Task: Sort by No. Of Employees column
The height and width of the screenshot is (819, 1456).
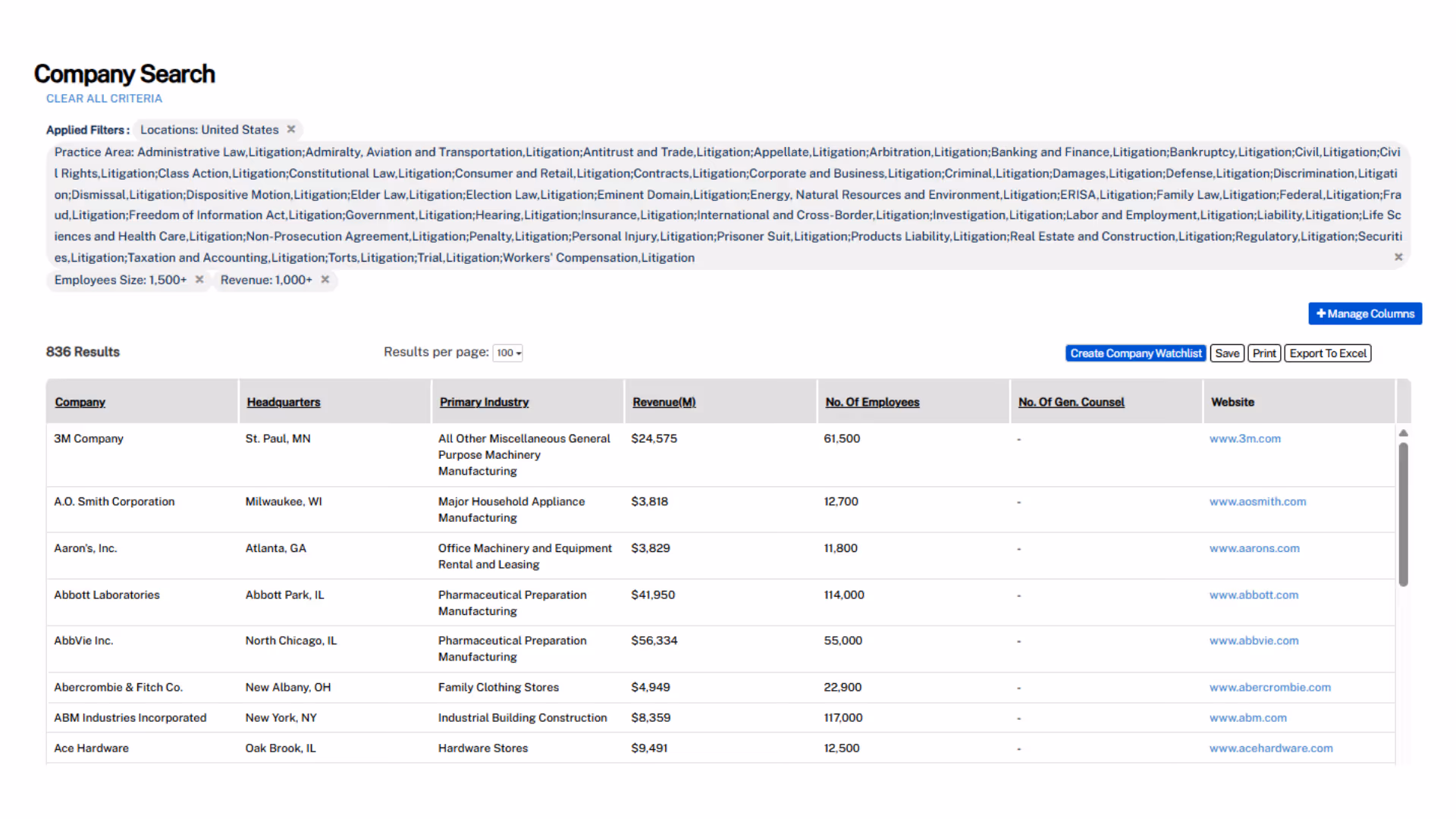Action: point(872,402)
